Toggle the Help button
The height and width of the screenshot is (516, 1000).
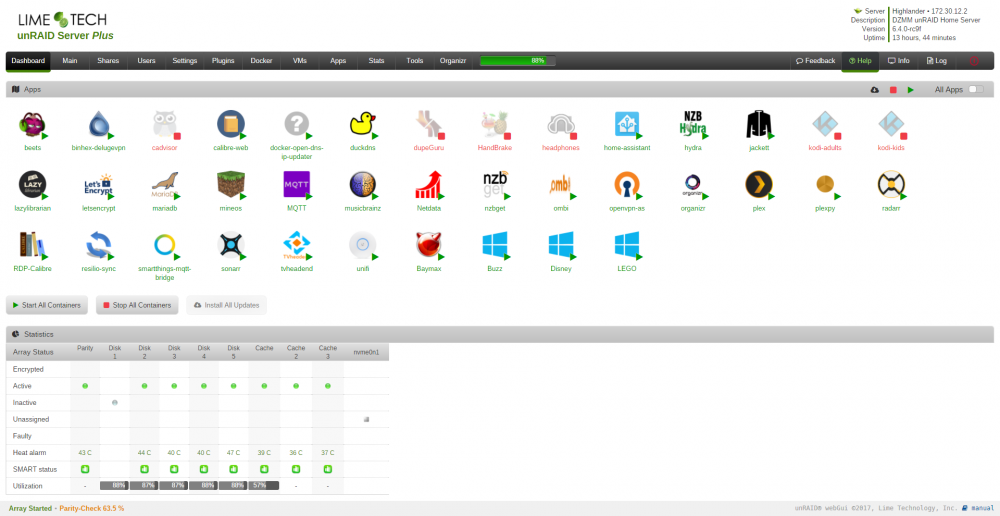(x=860, y=61)
